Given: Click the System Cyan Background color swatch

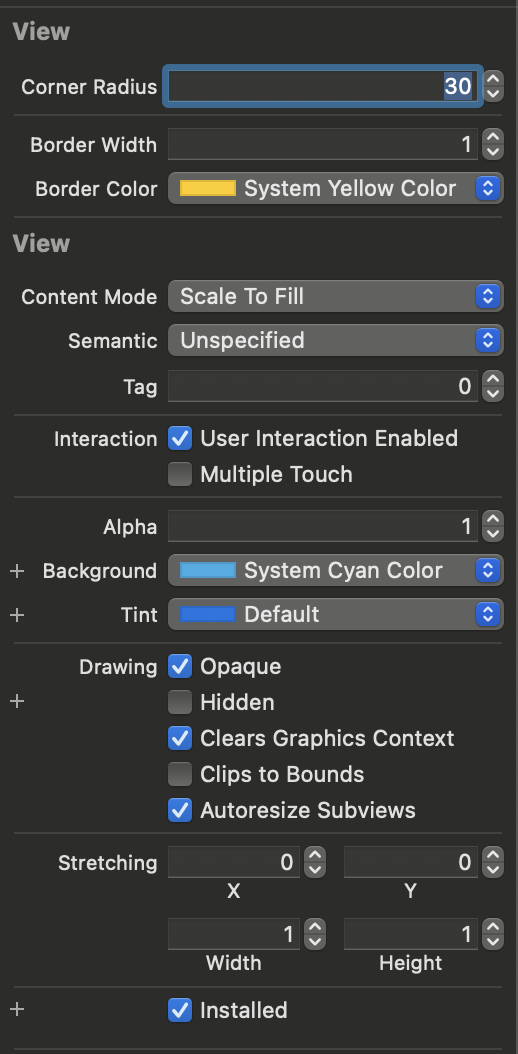Looking at the screenshot, I should tap(208, 571).
